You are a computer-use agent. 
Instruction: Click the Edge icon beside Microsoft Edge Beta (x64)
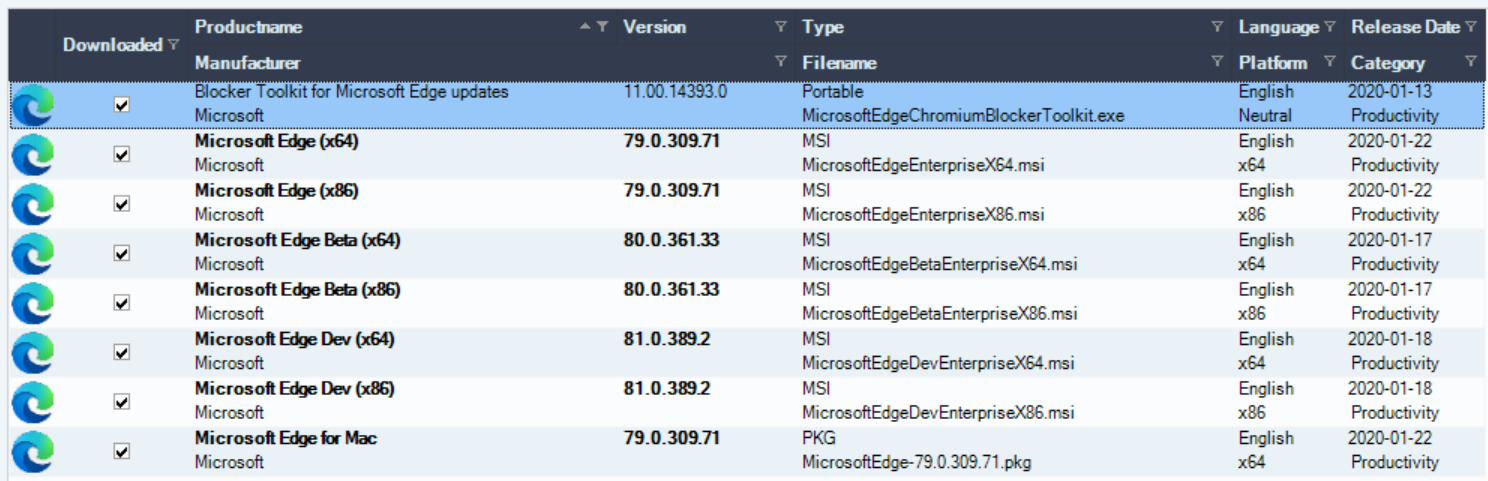coord(33,253)
